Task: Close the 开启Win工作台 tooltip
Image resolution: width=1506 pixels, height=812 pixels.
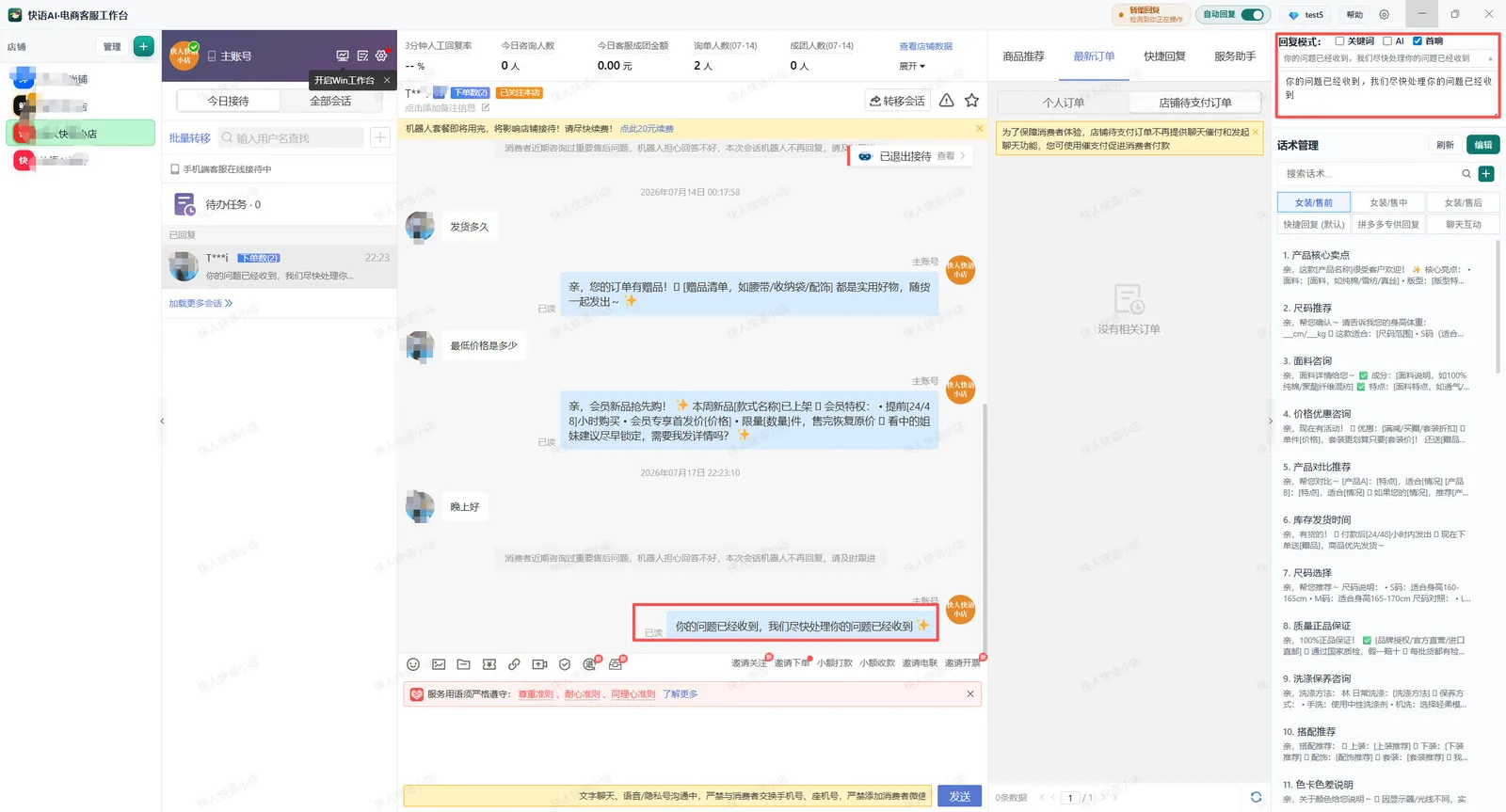Action: (387, 80)
